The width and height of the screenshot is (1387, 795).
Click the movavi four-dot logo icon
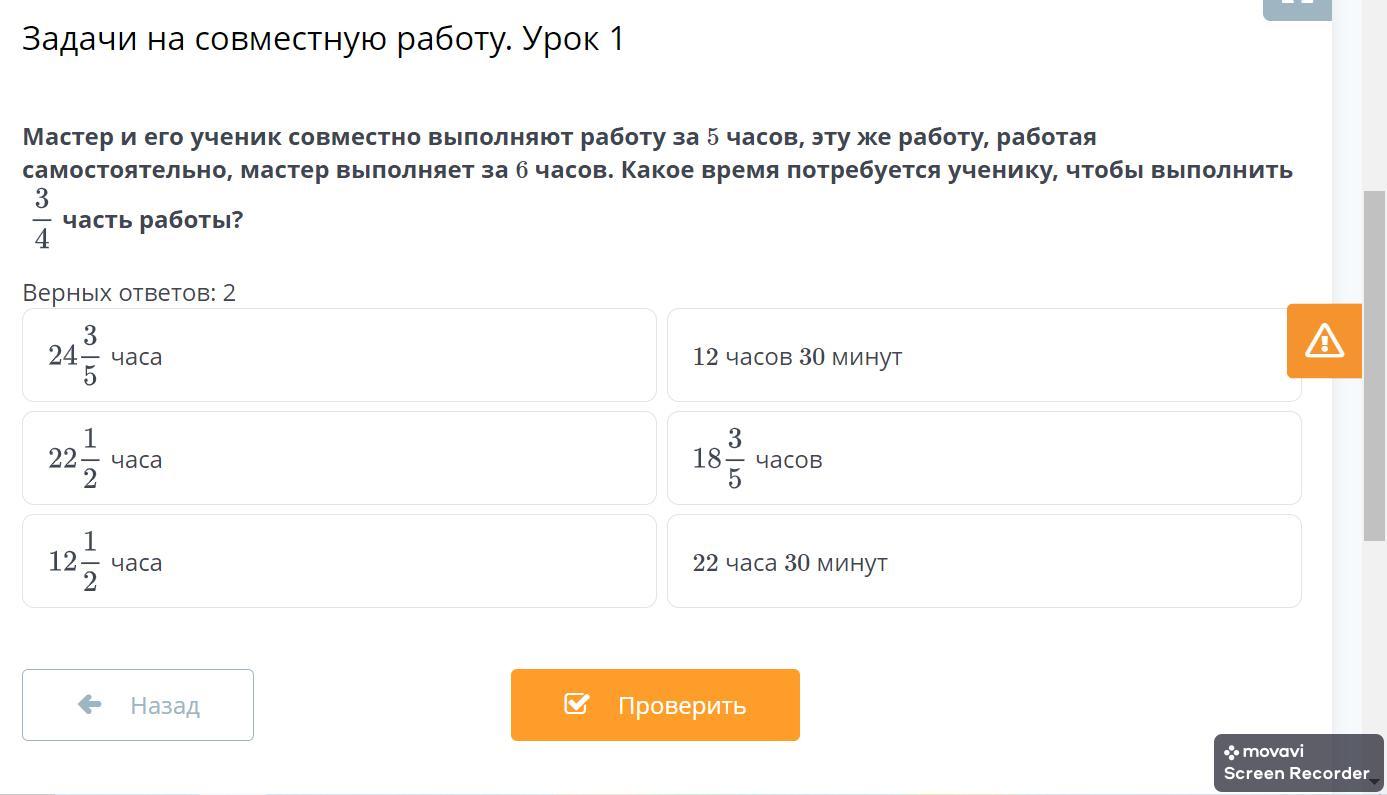[x=1231, y=752]
